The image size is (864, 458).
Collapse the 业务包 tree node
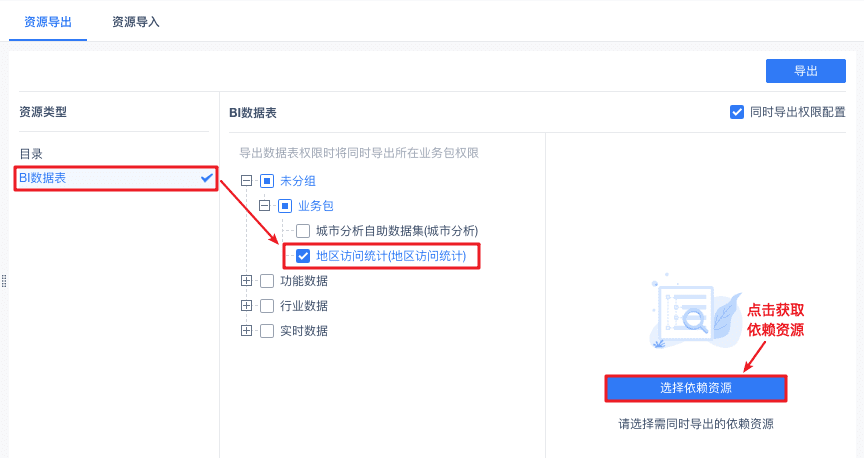pos(265,206)
